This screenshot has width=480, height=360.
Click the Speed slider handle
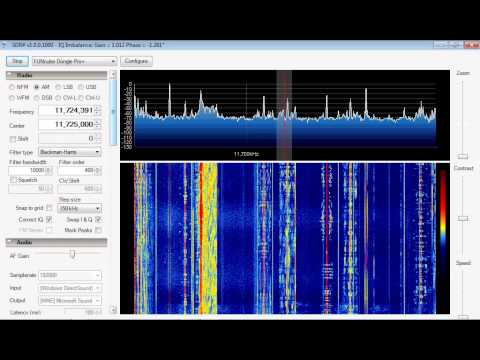[x=463, y=317]
